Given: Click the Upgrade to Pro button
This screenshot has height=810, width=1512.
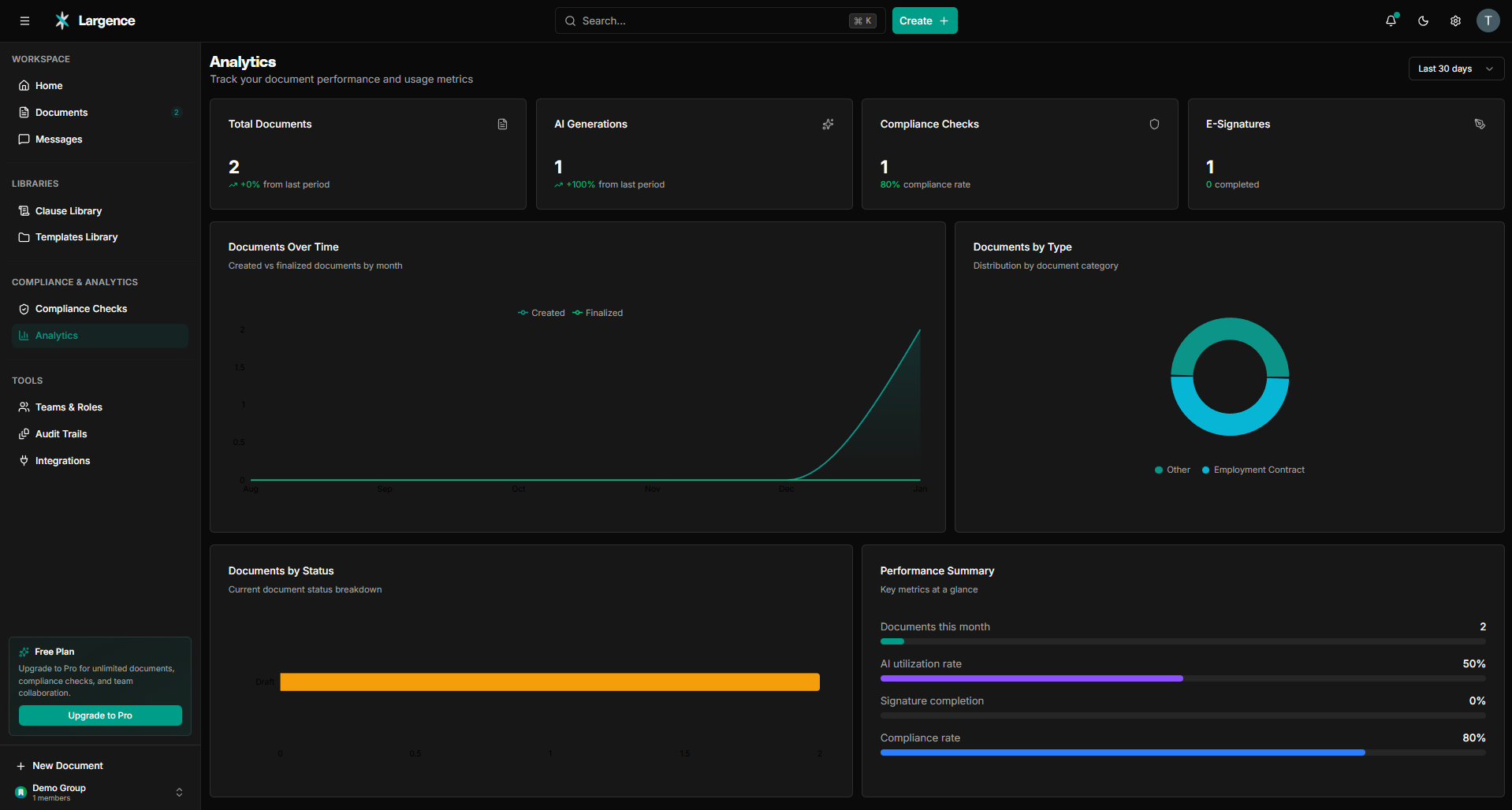Looking at the screenshot, I should point(100,715).
